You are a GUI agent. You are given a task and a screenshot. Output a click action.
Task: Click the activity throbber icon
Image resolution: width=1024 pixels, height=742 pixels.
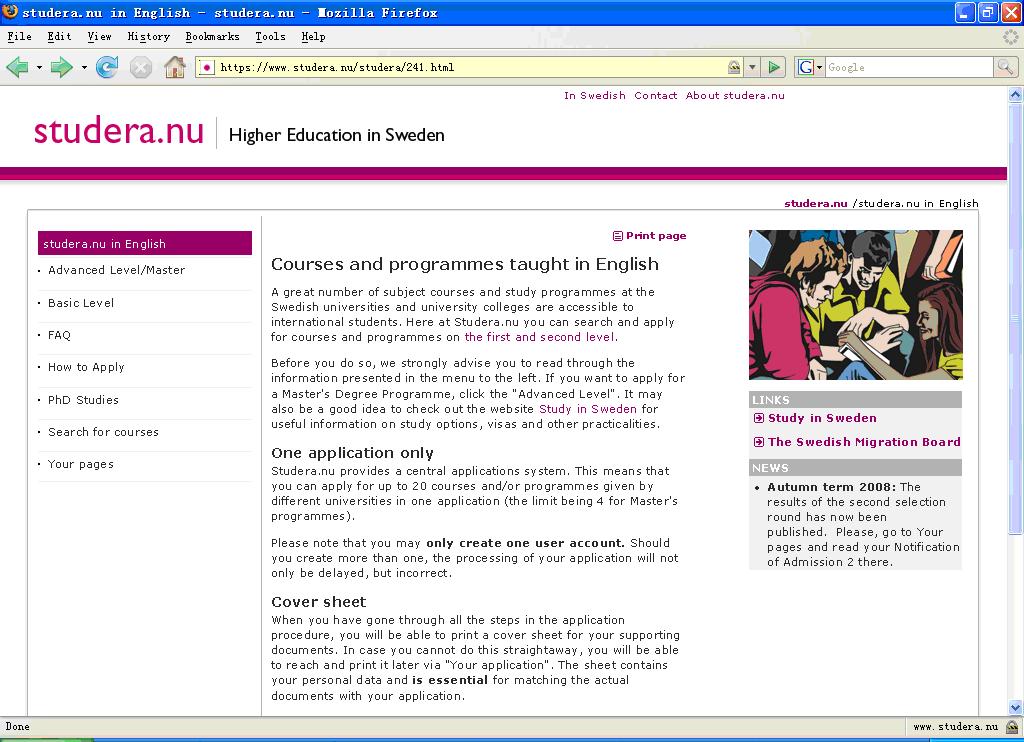click(x=1010, y=37)
